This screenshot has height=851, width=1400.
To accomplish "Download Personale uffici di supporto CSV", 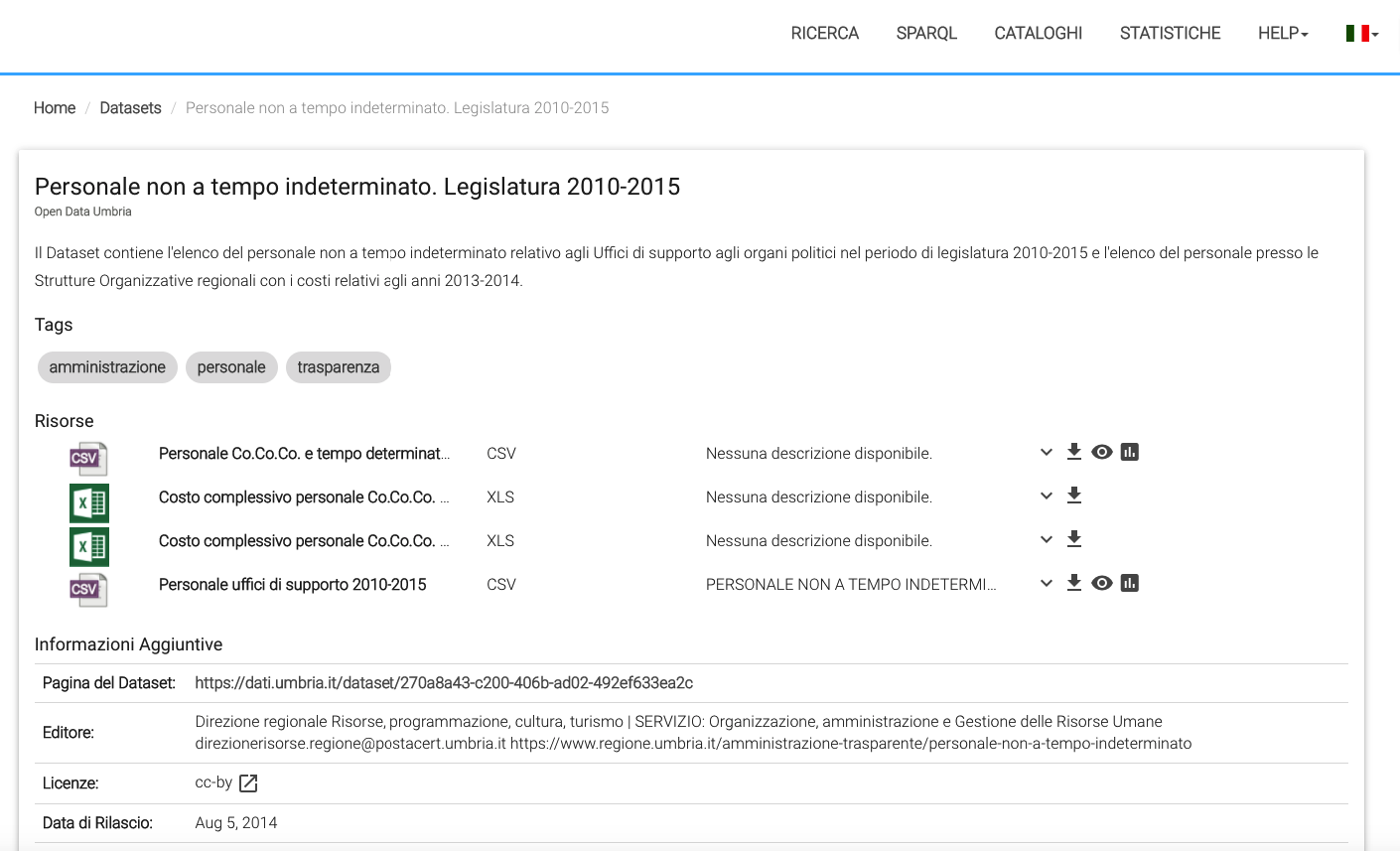I will tap(1073, 583).
